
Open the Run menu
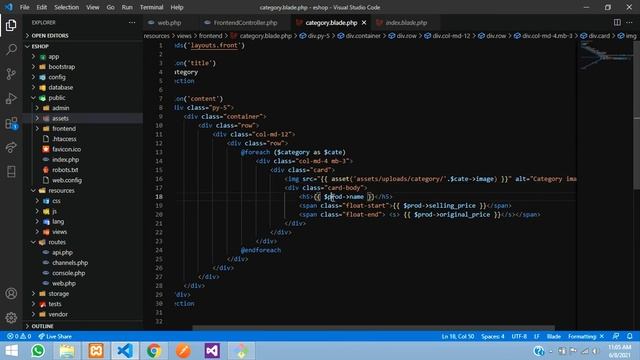tap(127, 7)
